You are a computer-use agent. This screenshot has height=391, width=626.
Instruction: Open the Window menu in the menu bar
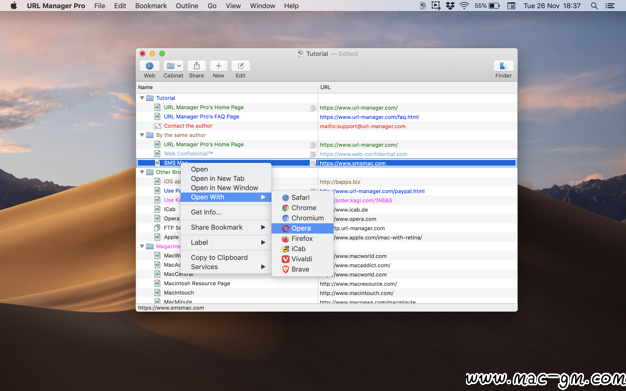pyautogui.click(x=262, y=6)
